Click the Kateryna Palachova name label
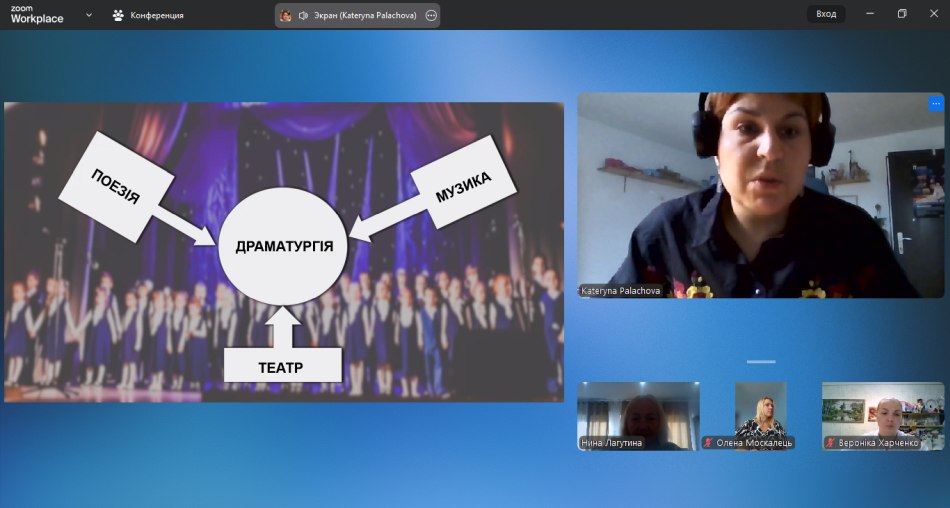This screenshot has width=950, height=508. [x=621, y=290]
